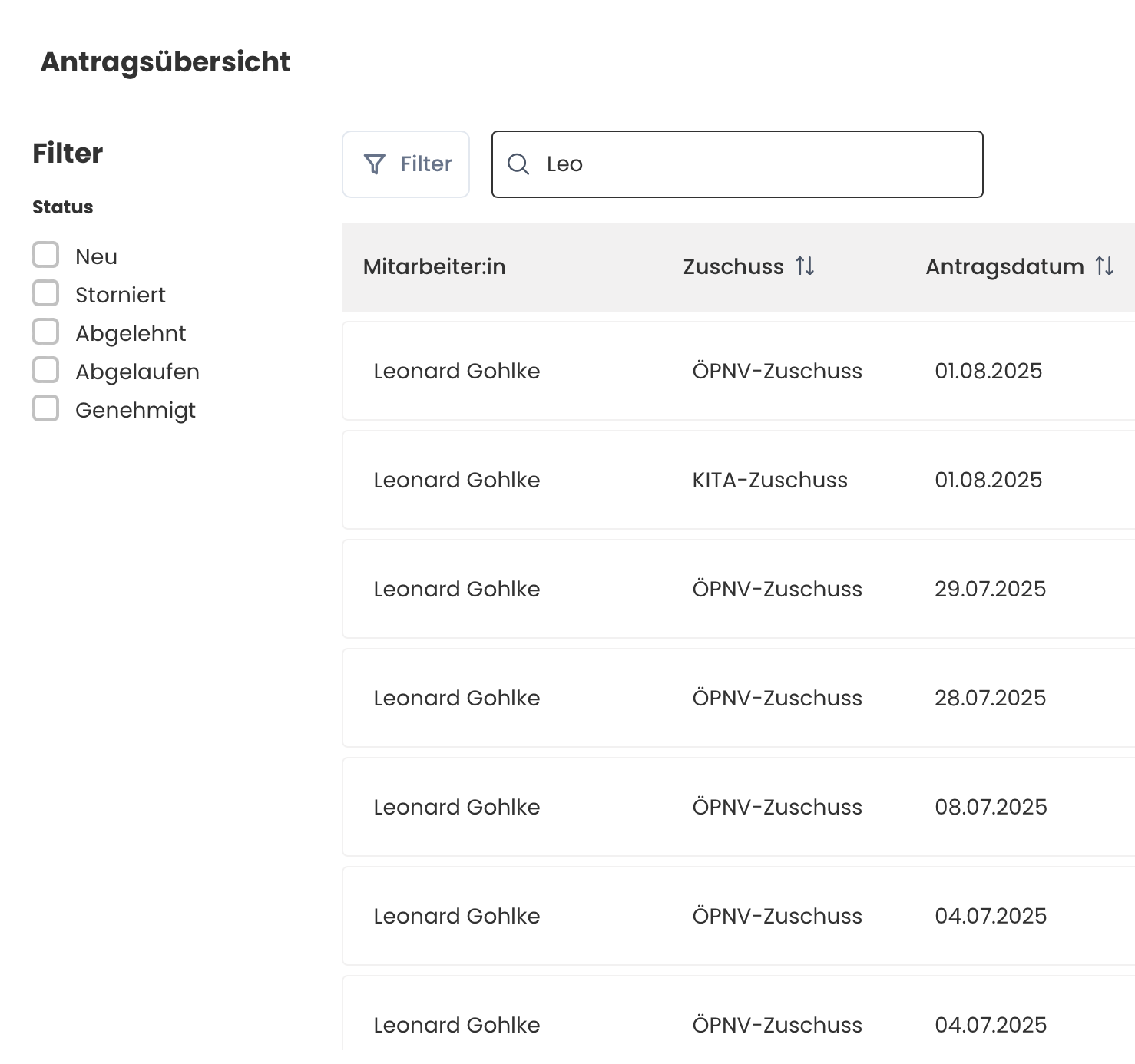The height and width of the screenshot is (1064, 1135).
Task: Click the magnifying glass search icon
Action: tap(518, 164)
